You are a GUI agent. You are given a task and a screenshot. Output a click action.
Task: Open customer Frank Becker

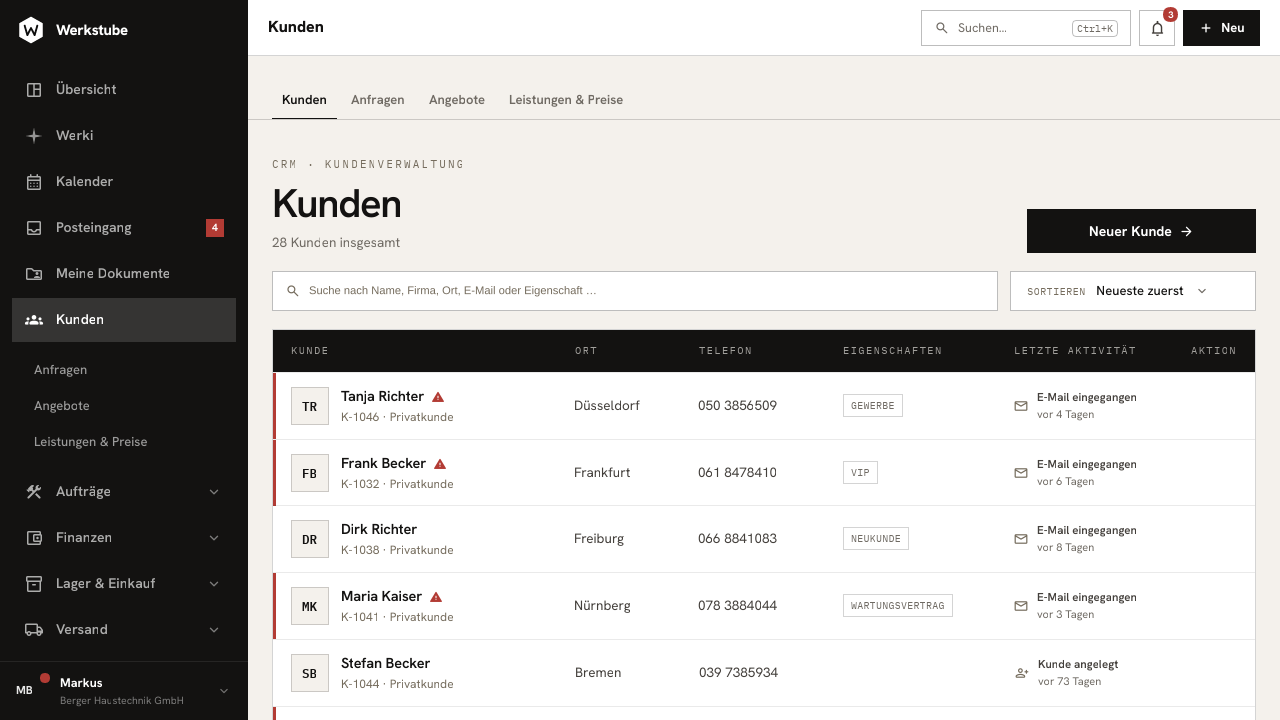(x=383, y=464)
